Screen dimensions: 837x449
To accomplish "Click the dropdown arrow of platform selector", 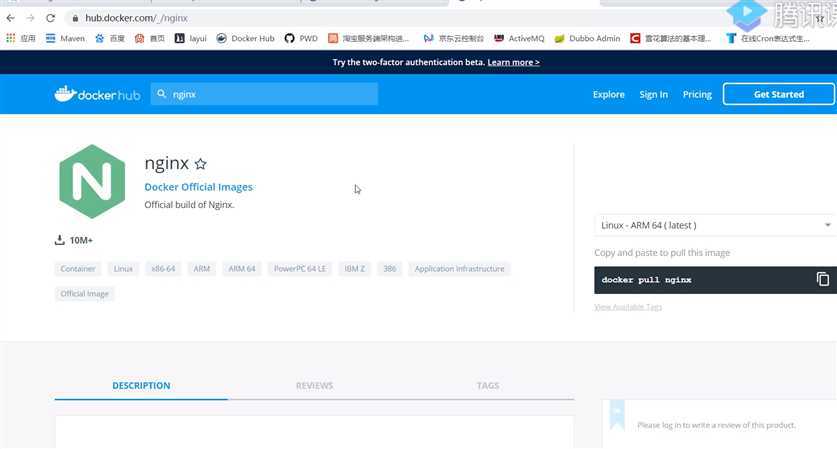I will 827,225.
